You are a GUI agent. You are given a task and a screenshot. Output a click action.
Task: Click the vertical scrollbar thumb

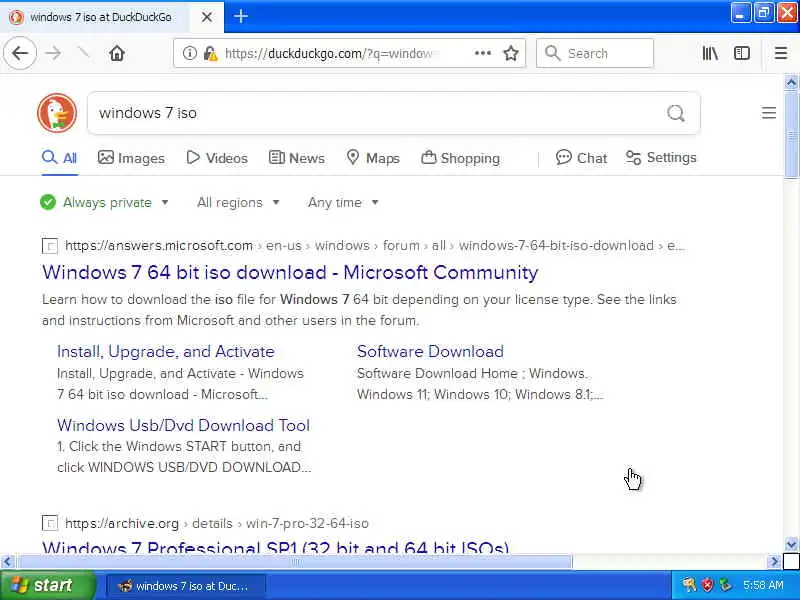tap(791, 135)
